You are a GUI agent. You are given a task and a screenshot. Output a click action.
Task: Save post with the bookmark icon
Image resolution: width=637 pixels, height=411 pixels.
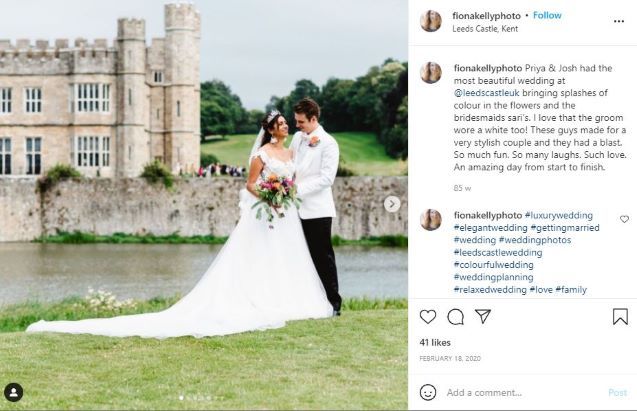[x=620, y=317]
